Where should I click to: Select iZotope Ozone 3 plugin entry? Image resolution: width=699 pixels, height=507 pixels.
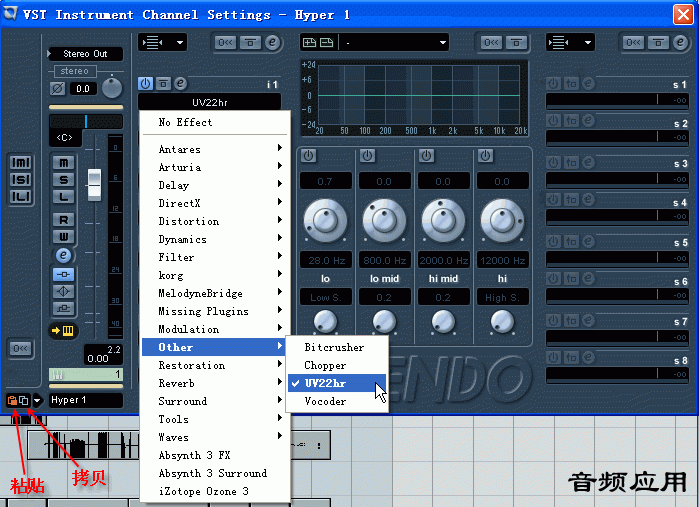pyautogui.click(x=215, y=491)
